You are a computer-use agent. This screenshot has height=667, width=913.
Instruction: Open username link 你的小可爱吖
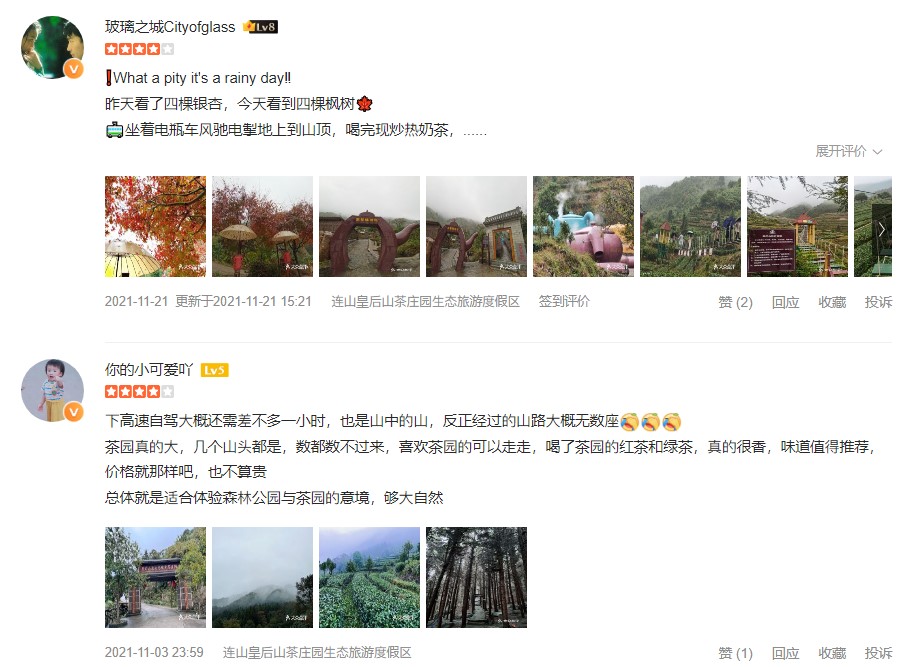coord(149,370)
